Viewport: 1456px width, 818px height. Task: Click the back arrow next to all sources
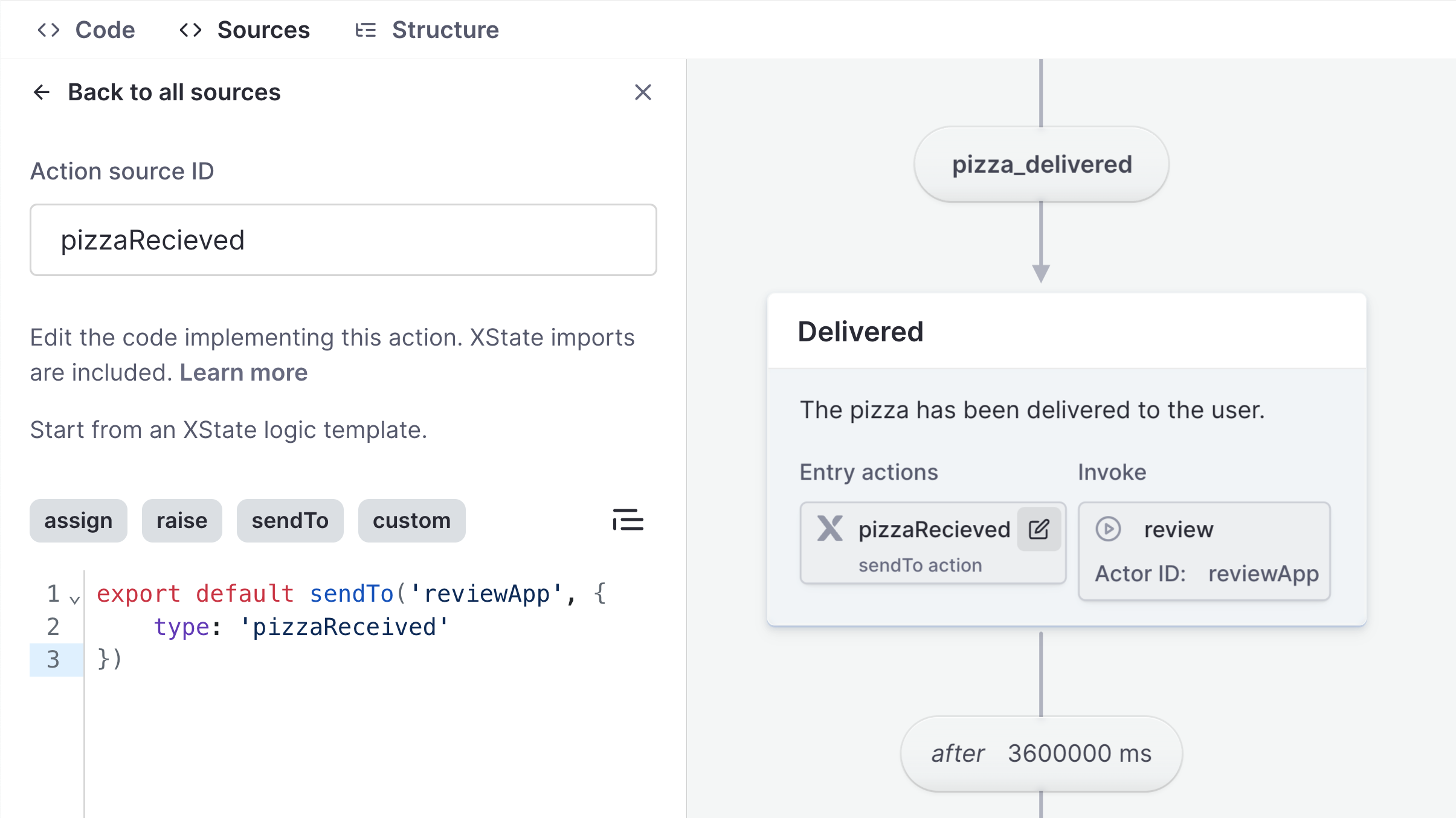(x=41, y=92)
